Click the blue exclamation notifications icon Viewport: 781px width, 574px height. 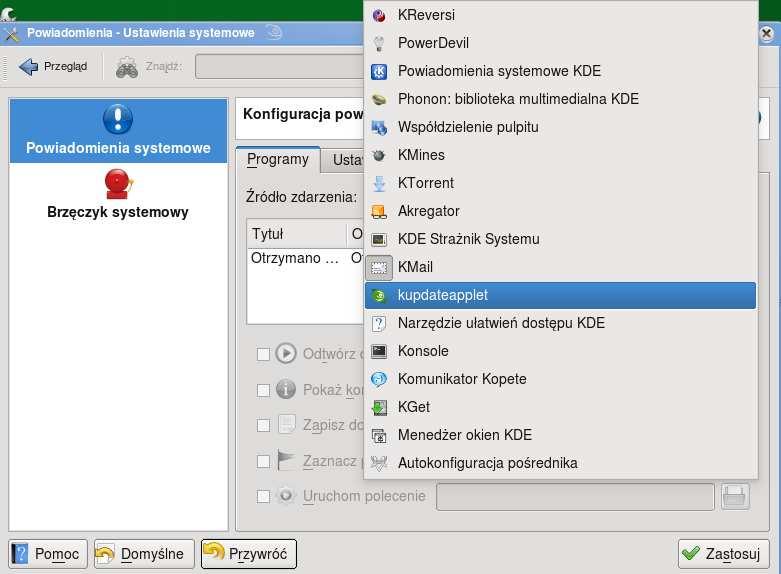[x=118, y=119]
